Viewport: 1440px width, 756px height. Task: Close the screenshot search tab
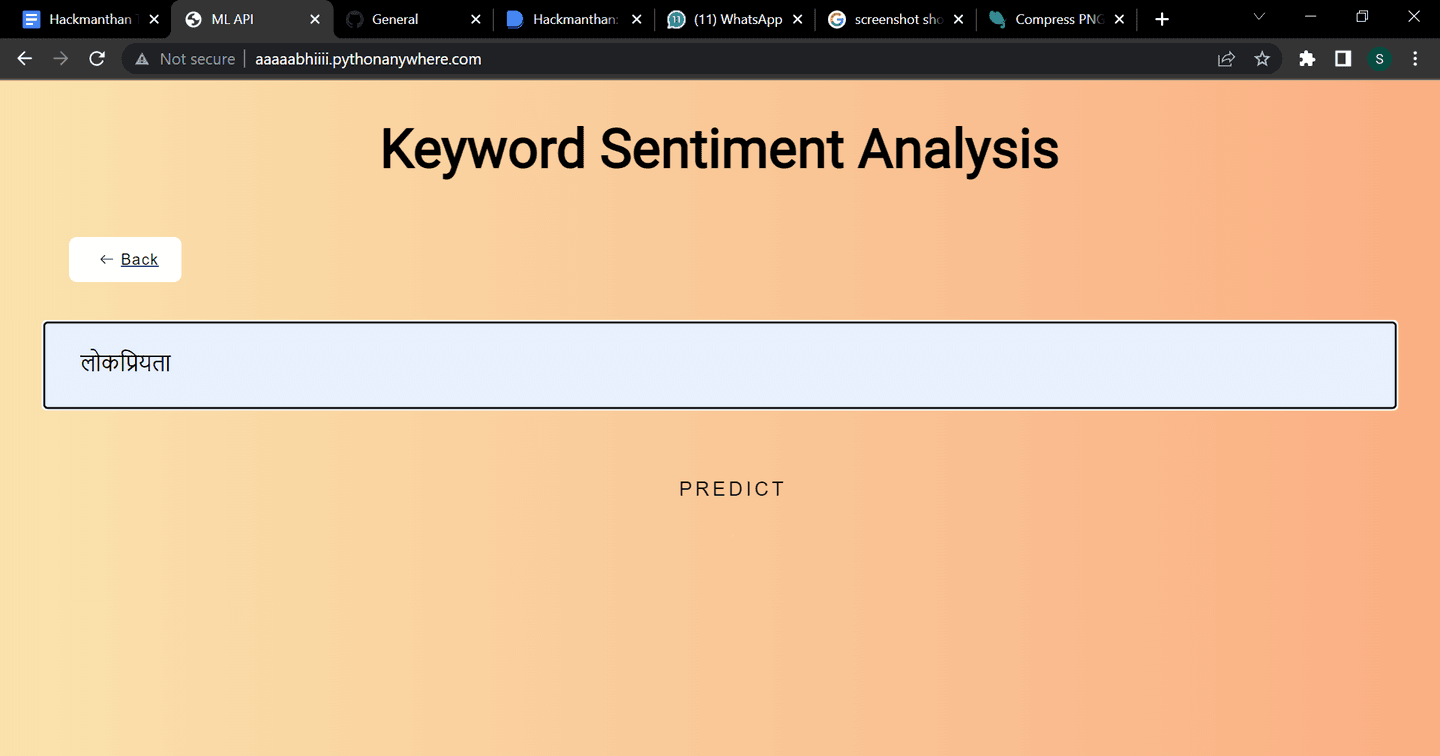click(958, 19)
